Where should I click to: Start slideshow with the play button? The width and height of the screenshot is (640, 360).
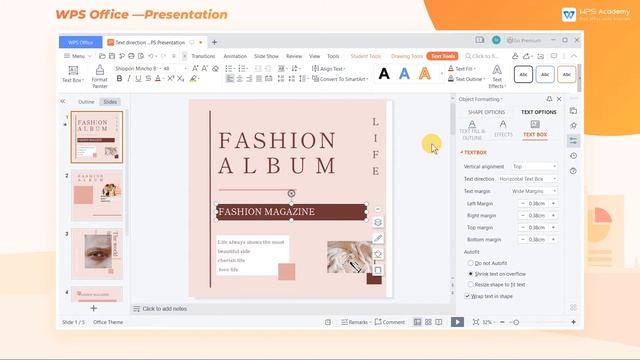point(457,322)
